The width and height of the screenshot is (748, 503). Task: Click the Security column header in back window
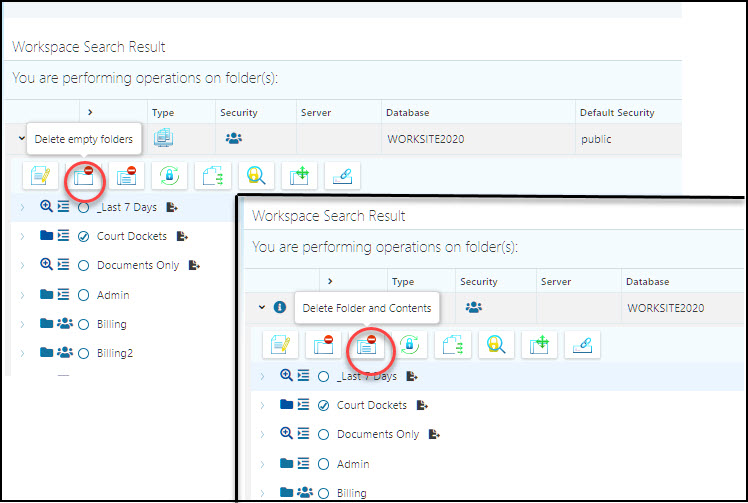pyautogui.click(x=239, y=113)
